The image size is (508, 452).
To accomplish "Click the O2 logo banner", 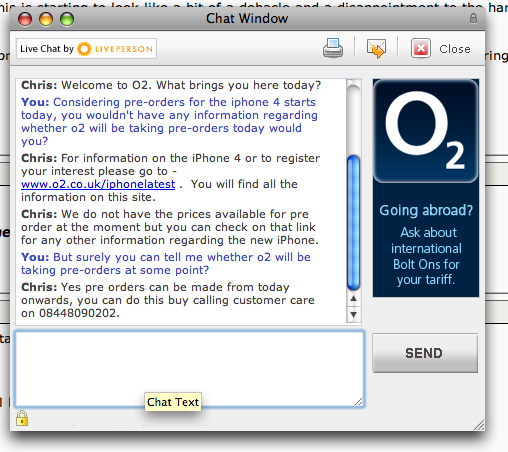I will [426, 131].
